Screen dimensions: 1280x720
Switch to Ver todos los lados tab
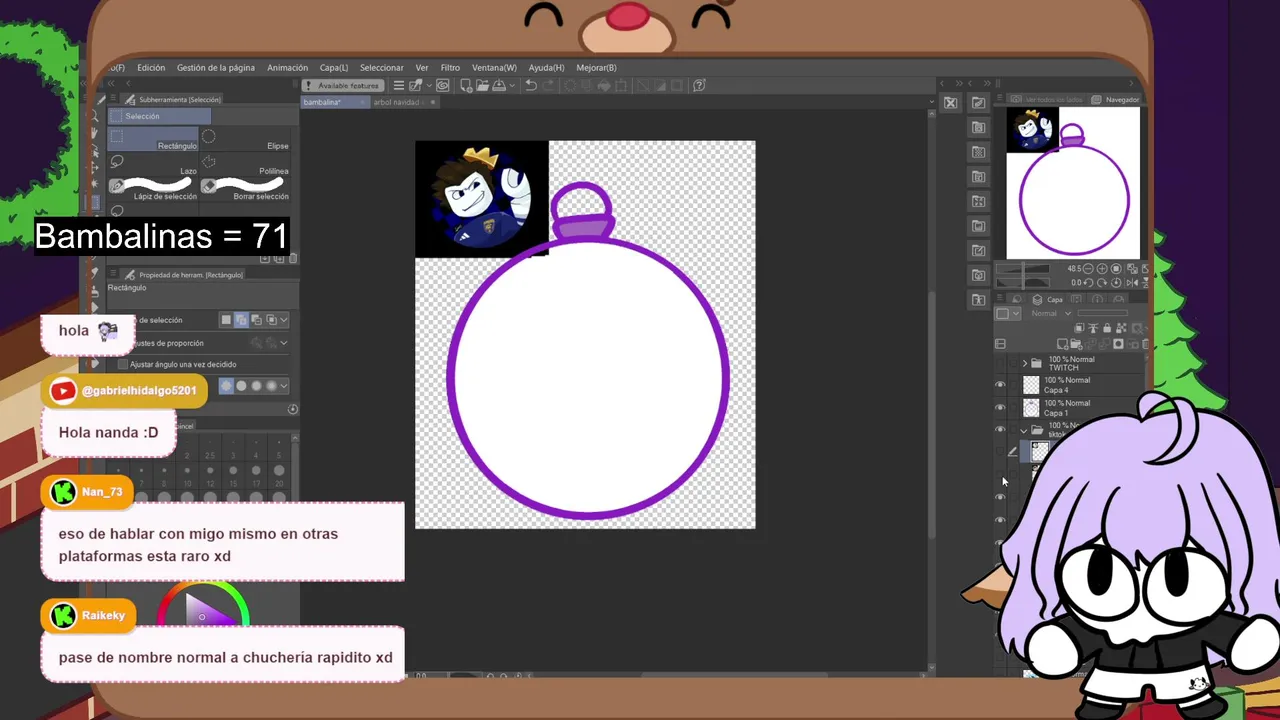pos(1046,100)
